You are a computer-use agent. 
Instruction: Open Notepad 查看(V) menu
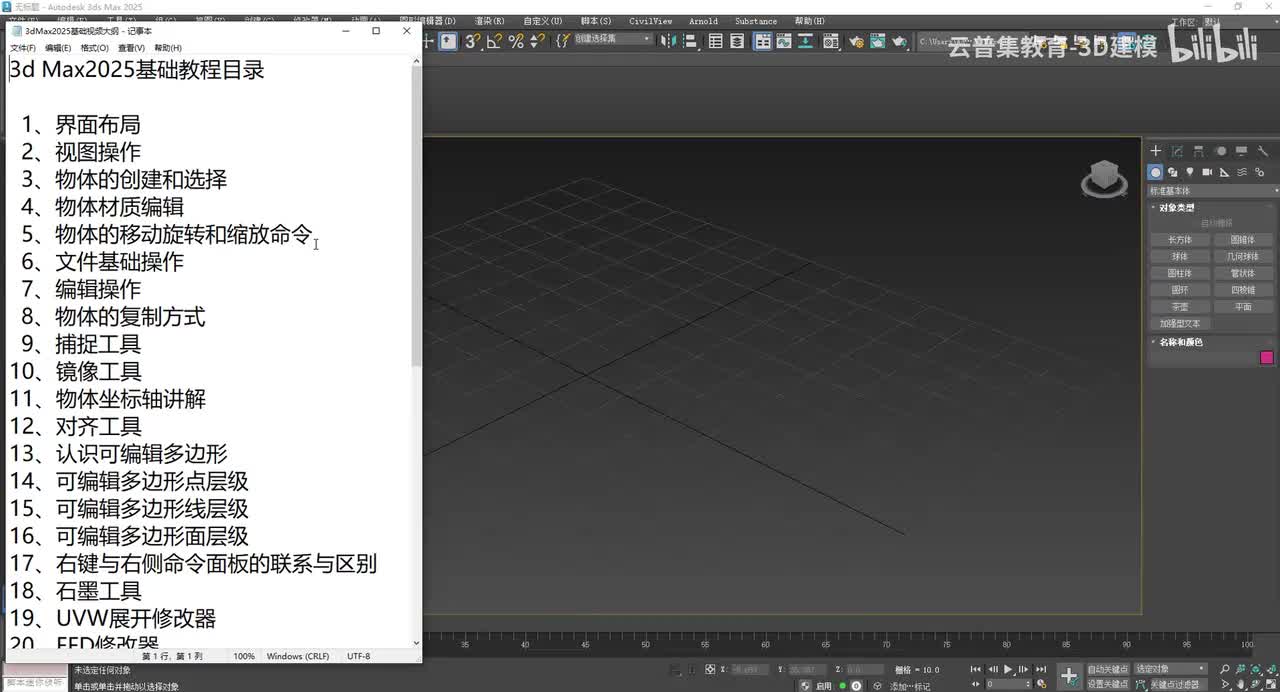(x=132, y=48)
